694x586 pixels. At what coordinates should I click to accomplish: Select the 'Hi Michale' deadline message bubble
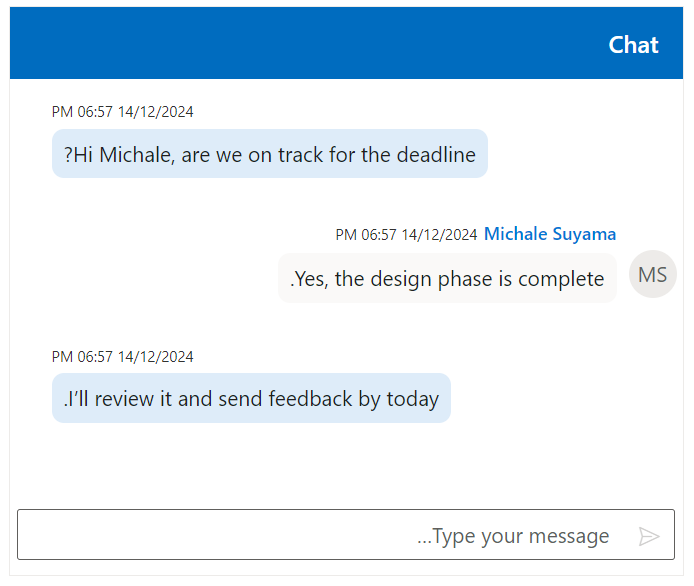click(269, 155)
